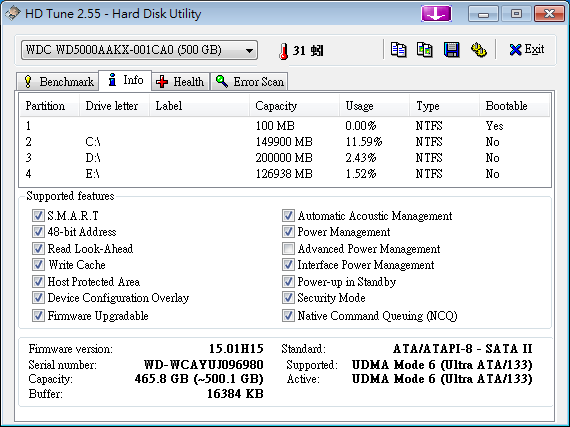Viewport: 570px width, 427px height.
Task: Click the HD Tune application icon in the title bar
Action: (x=12, y=13)
